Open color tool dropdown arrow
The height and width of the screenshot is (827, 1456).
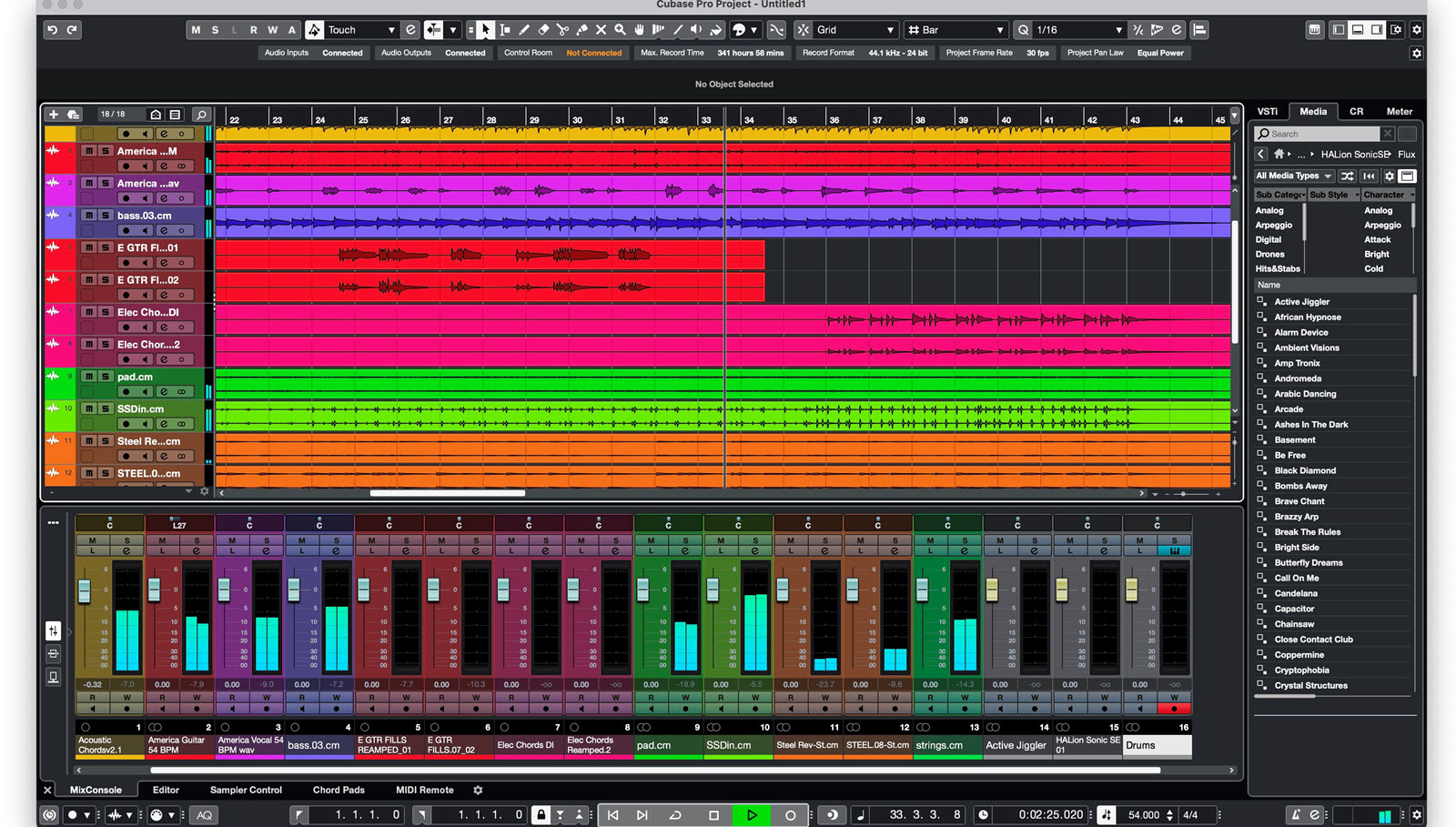tap(753, 30)
